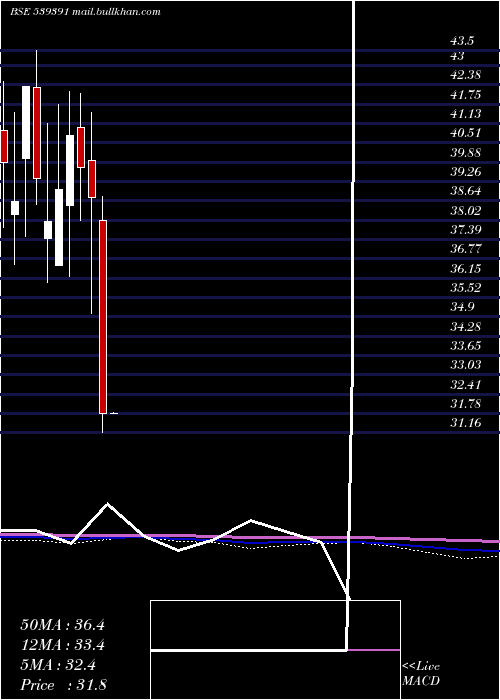Click the '12MA : 33.4' indicator text
This screenshot has width=500, height=700.
62,645
